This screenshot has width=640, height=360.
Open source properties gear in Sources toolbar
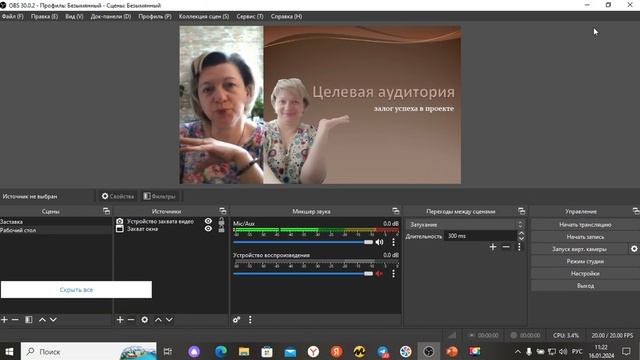tap(144, 320)
